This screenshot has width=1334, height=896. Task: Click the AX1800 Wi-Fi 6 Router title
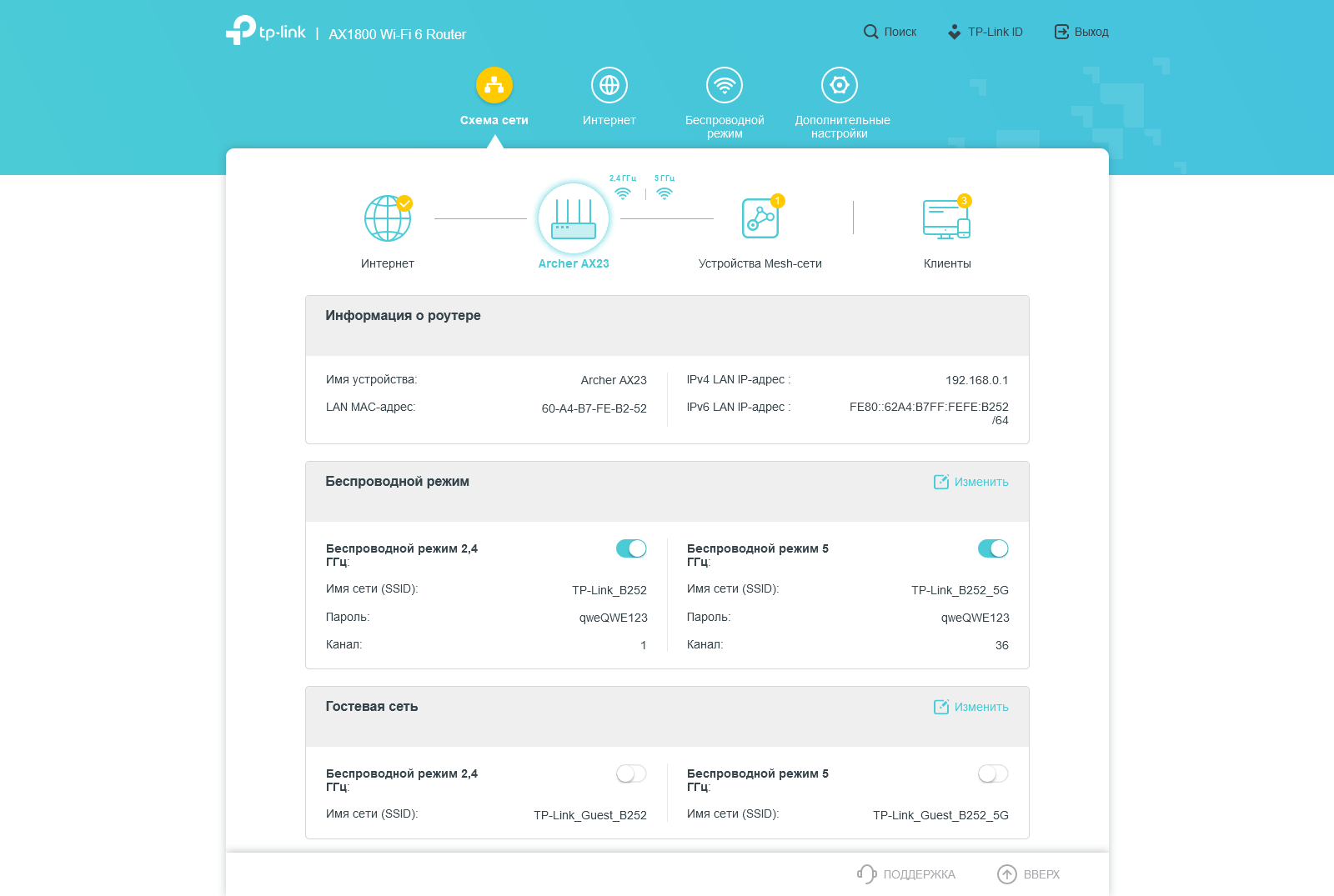(398, 34)
